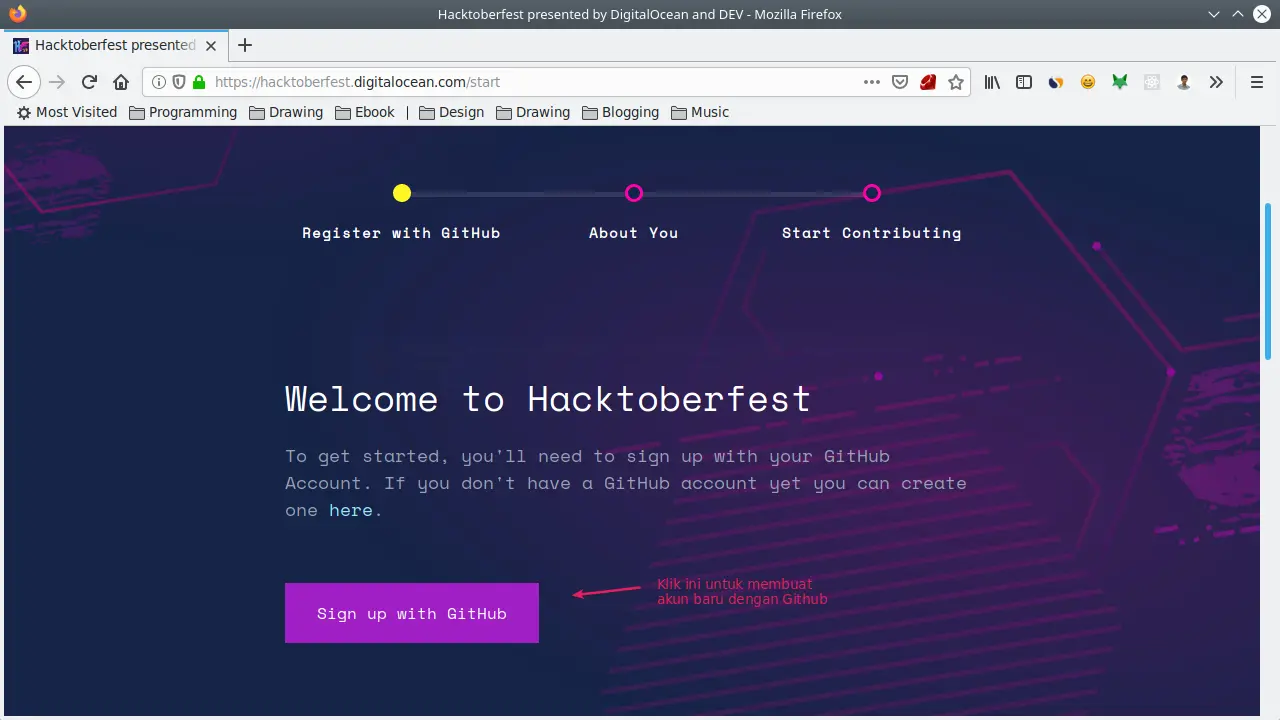Image resolution: width=1280 pixels, height=720 pixels.
Task: Reload the current page
Action: [x=89, y=82]
